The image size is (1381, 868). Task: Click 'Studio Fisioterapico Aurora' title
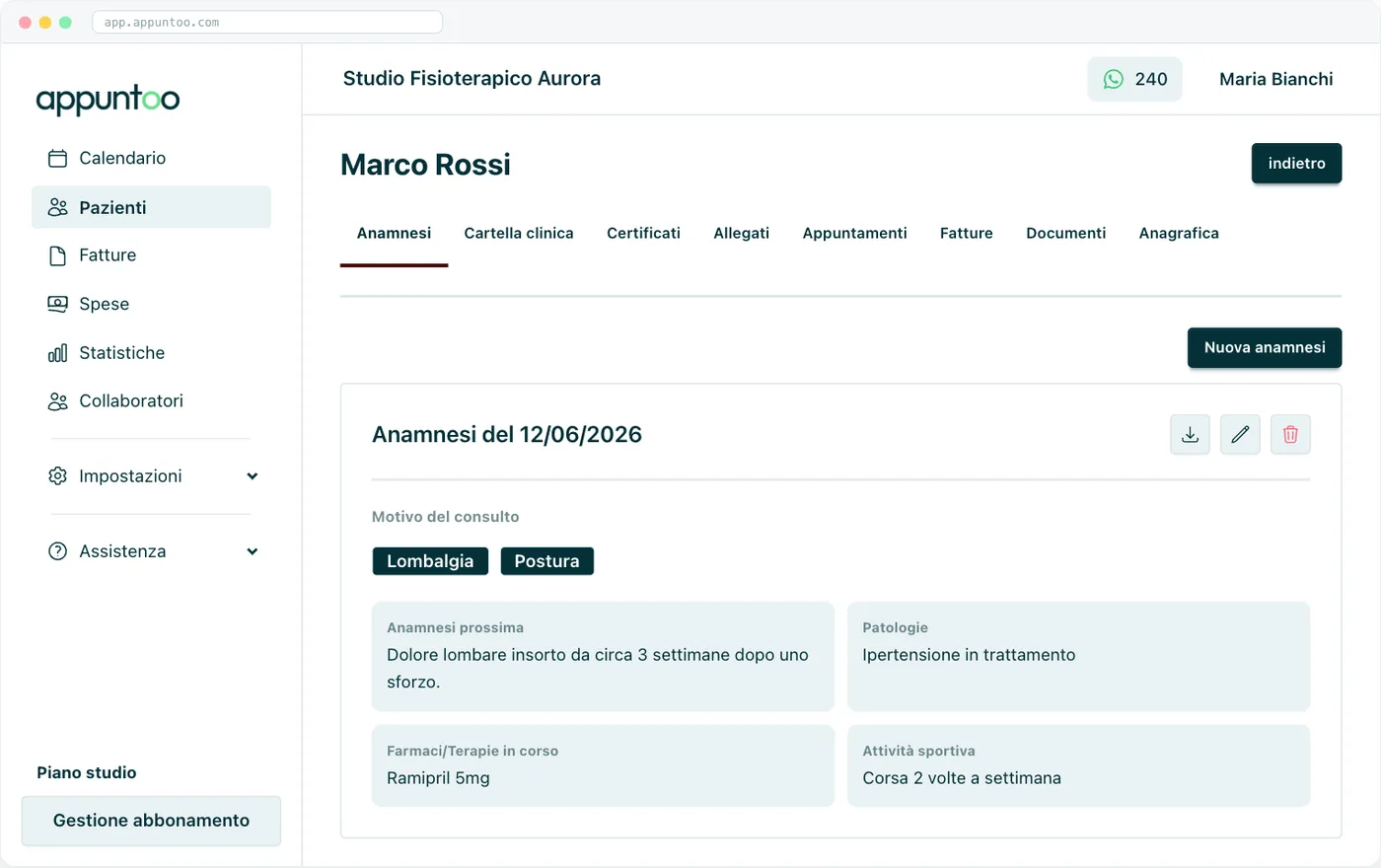[472, 79]
